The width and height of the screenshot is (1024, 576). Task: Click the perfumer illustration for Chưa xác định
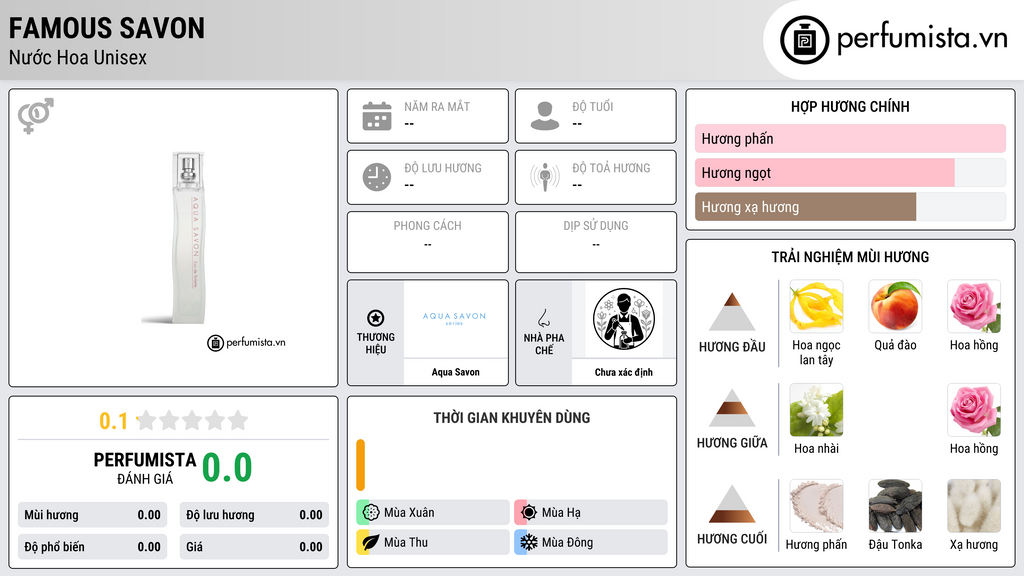click(624, 319)
